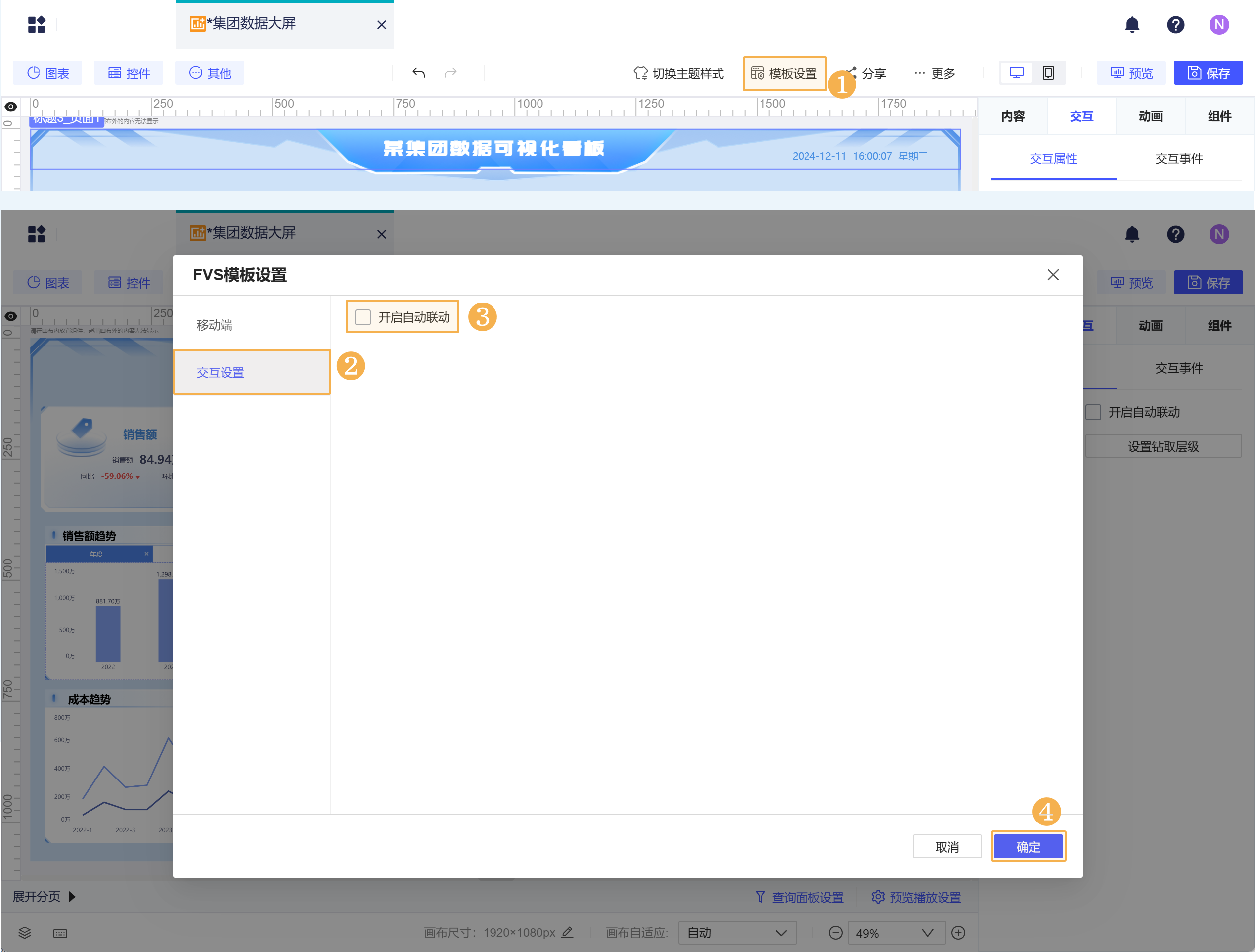Select the 交互事件 sub-tab in the undimmed panel
Image resolution: width=1255 pixels, height=952 pixels.
tap(1179, 159)
